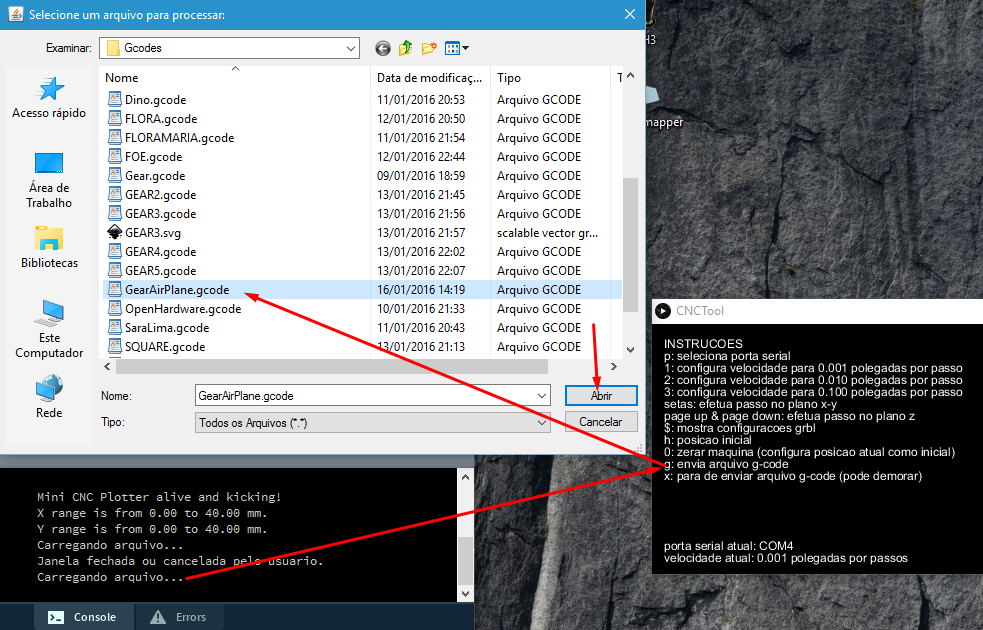Viewport: 983px width, 630px height.
Task: Click 'Mini CNC Plotter alive and kicking!' console line
Action: click(x=159, y=497)
